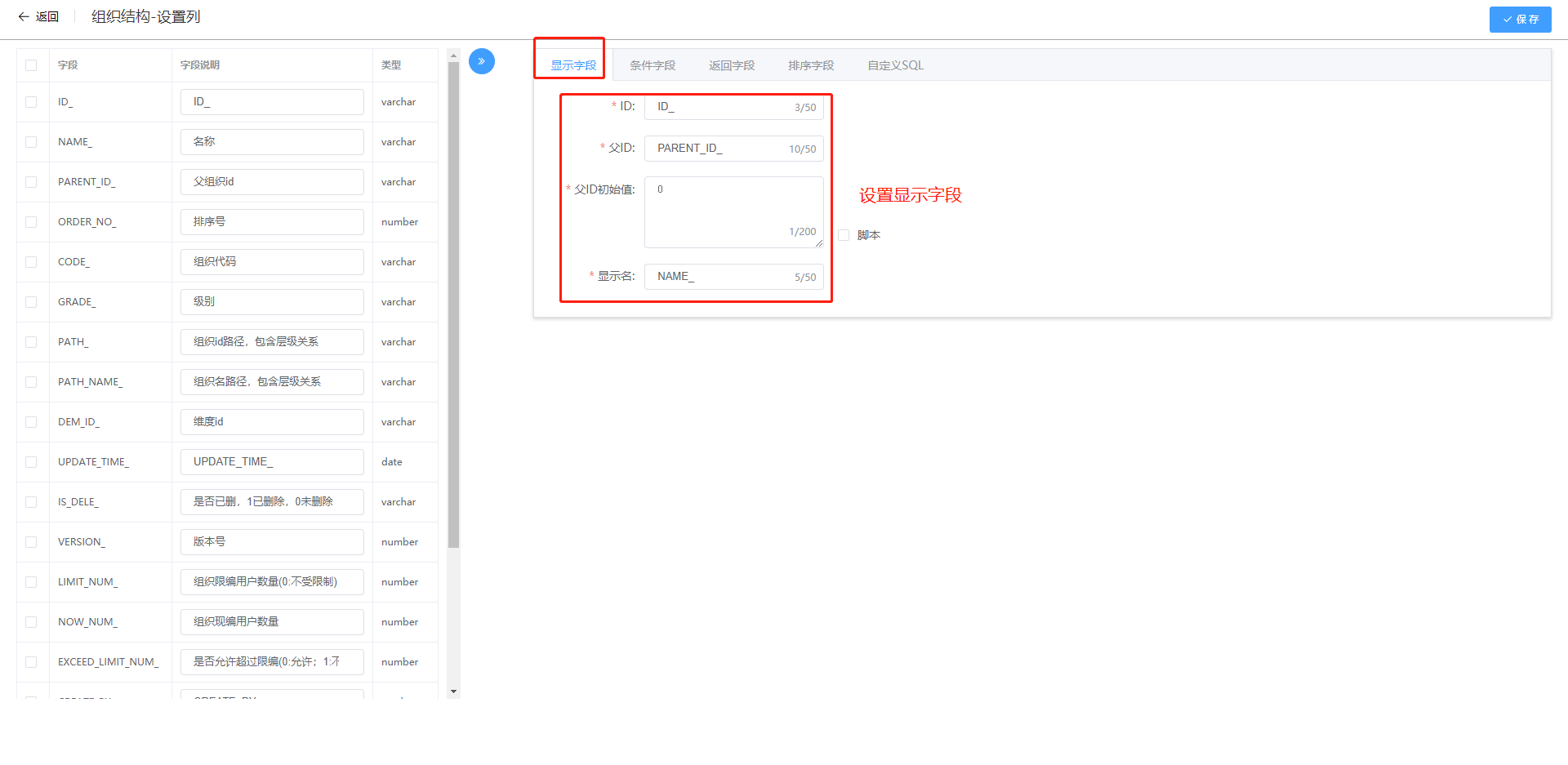
Task: Focus the 显示名 input field
Action: pos(719,277)
